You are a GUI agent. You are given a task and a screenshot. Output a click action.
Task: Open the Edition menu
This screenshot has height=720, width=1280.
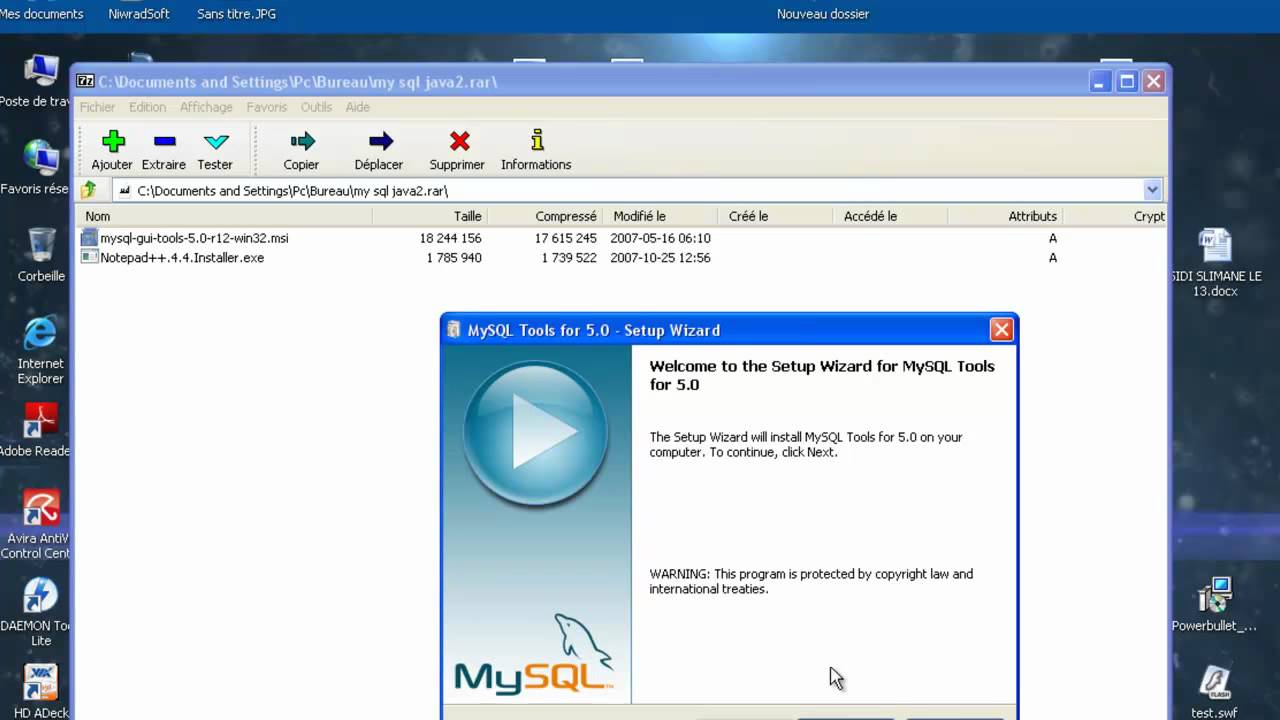[x=147, y=107]
